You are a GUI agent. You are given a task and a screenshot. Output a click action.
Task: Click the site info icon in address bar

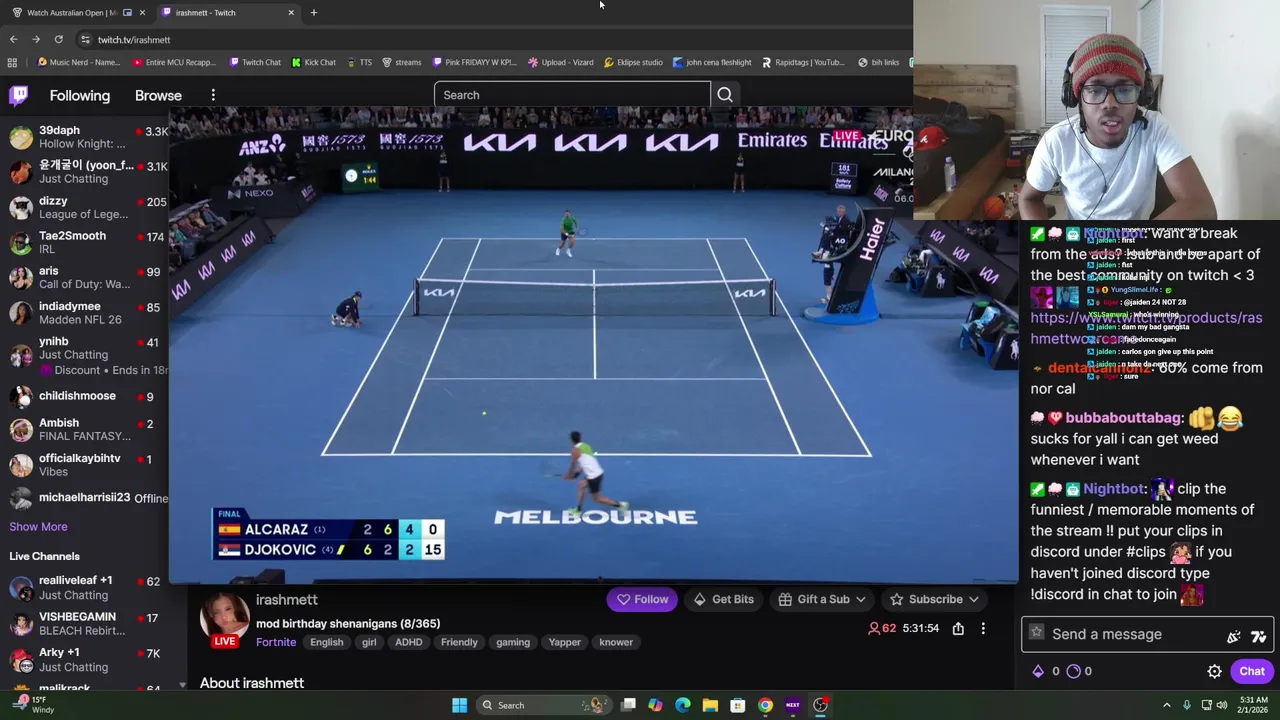click(85, 39)
